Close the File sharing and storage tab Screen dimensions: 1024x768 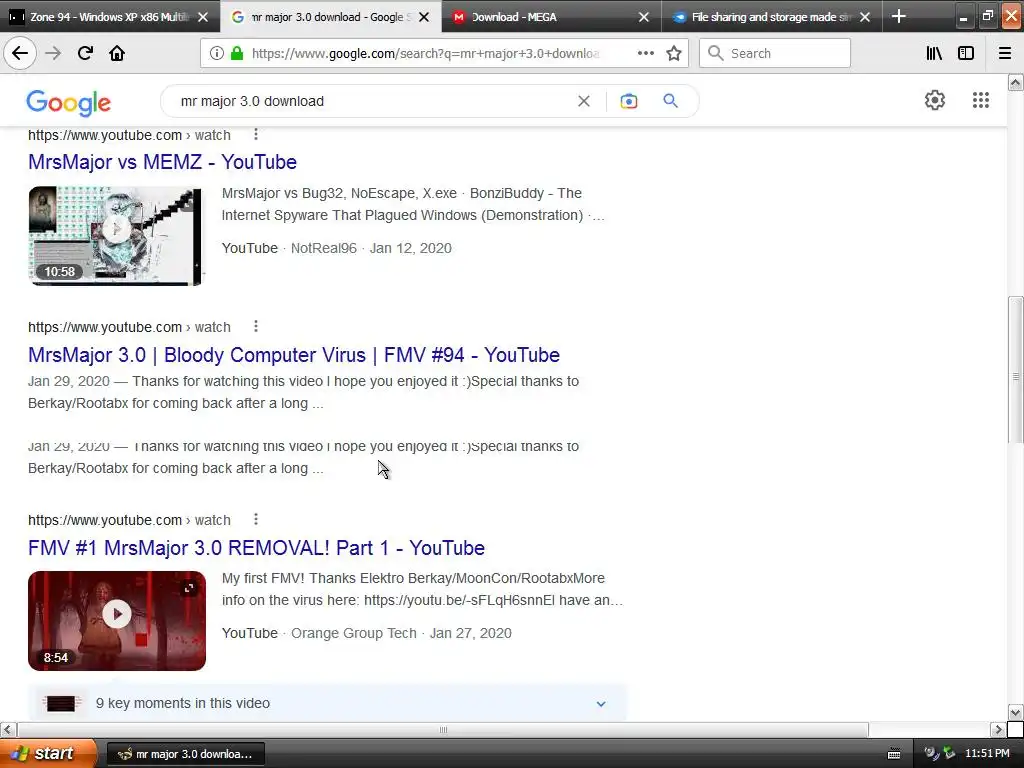(865, 17)
